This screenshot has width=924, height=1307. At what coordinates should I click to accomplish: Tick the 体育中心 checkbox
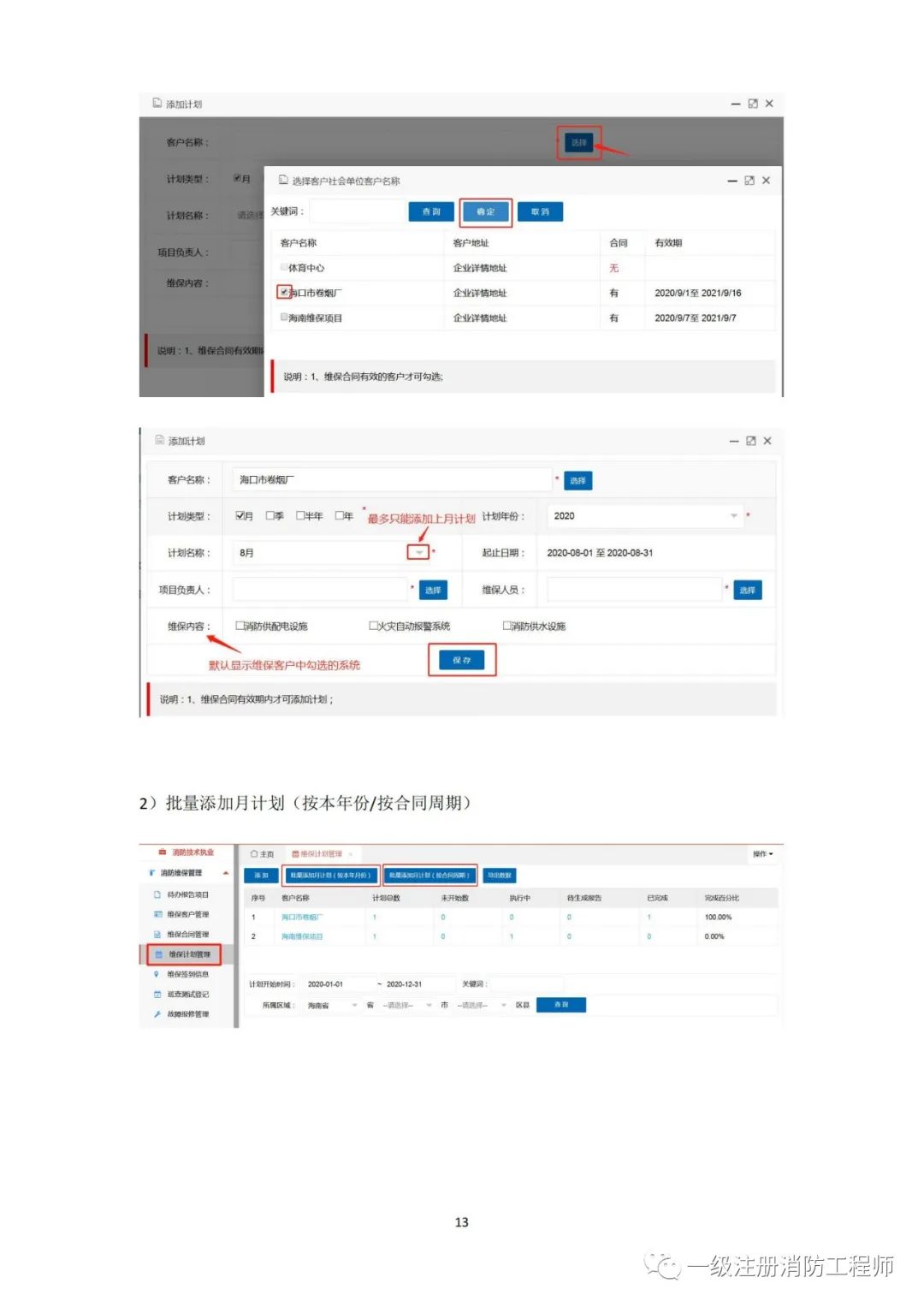284,267
